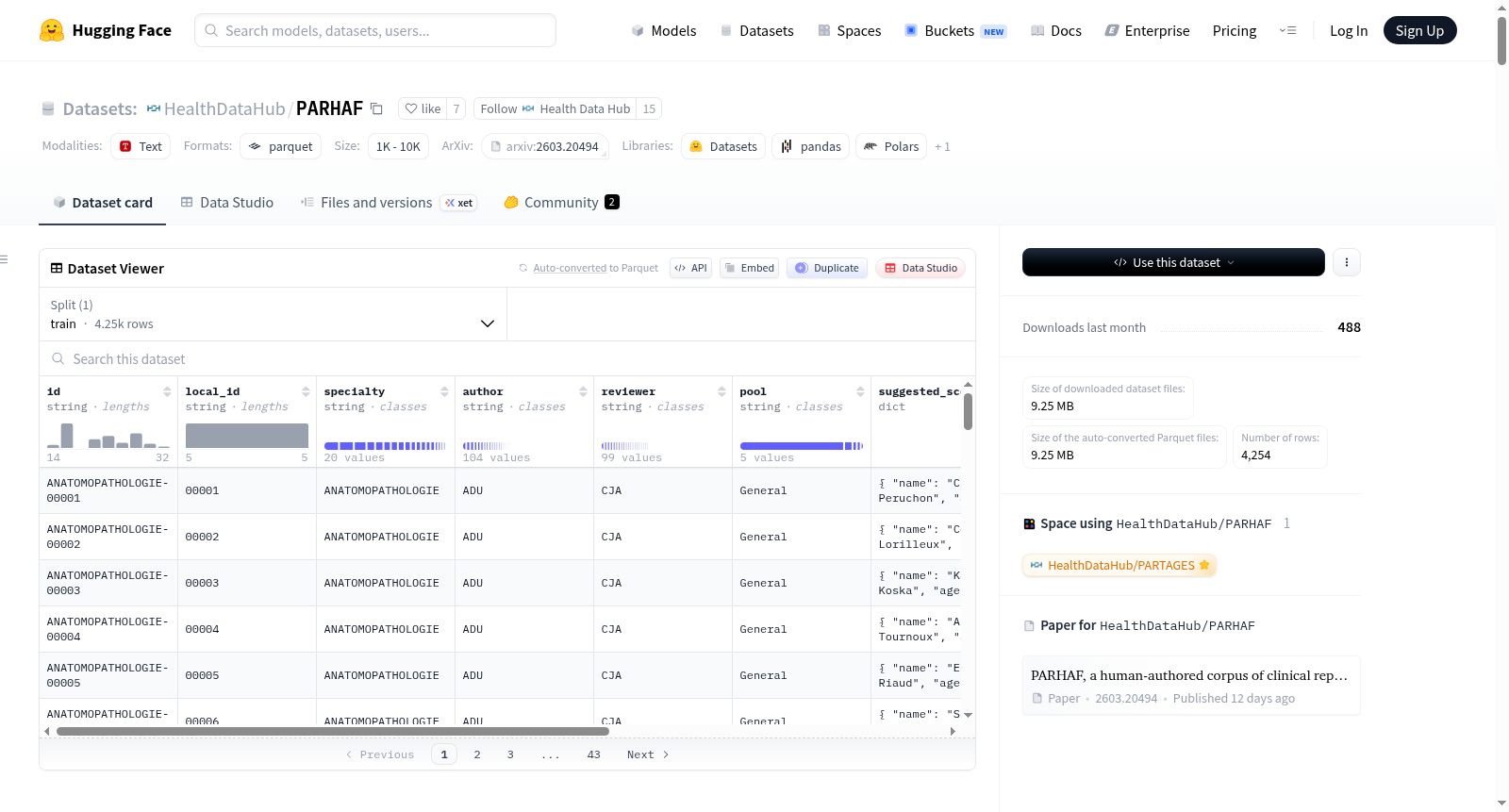Go to the Next page of rows
Image resolution: width=1509 pixels, height=812 pixels.
click(648, 754)
